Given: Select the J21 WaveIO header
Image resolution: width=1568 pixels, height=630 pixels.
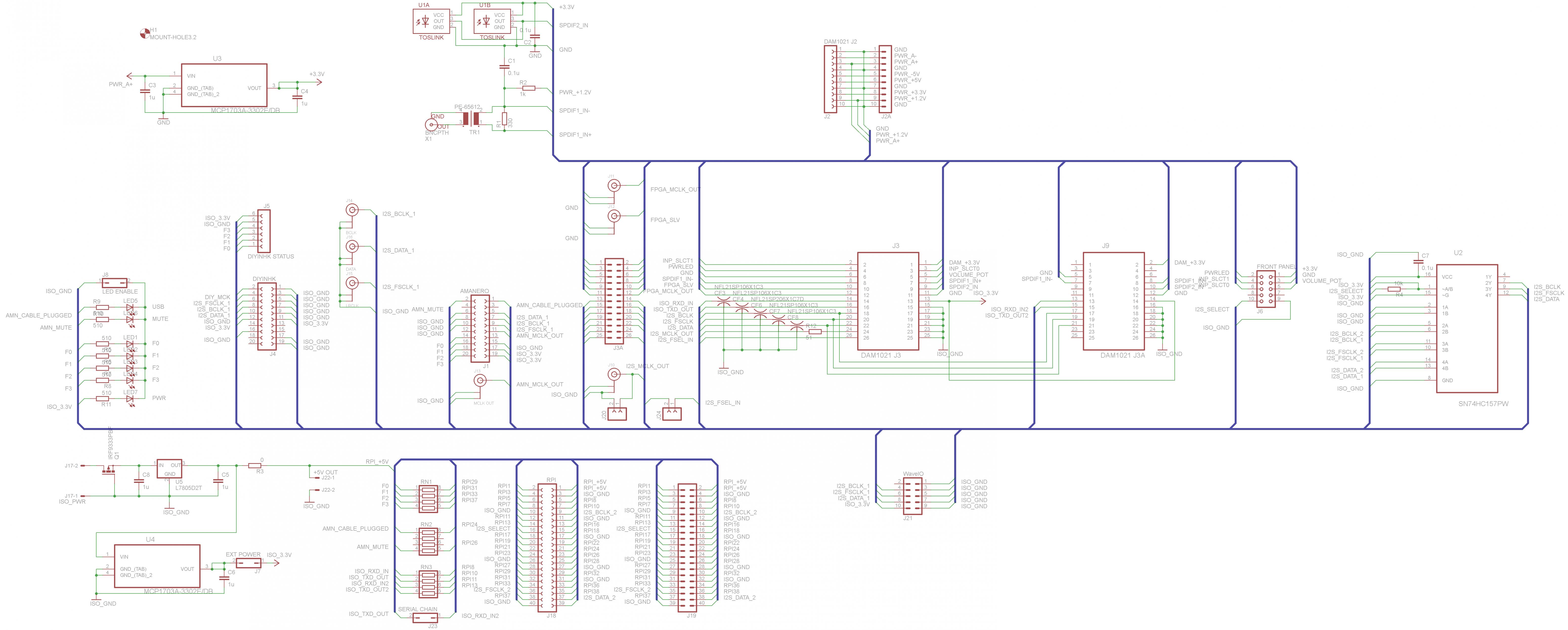Looking at the screenshot, I should [912, 496].
